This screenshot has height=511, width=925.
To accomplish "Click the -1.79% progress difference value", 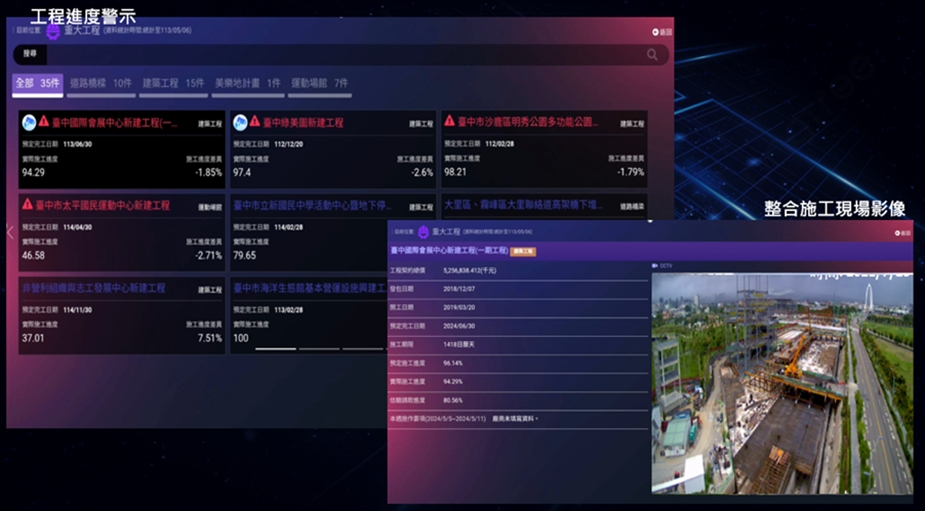I will (631, 172).
